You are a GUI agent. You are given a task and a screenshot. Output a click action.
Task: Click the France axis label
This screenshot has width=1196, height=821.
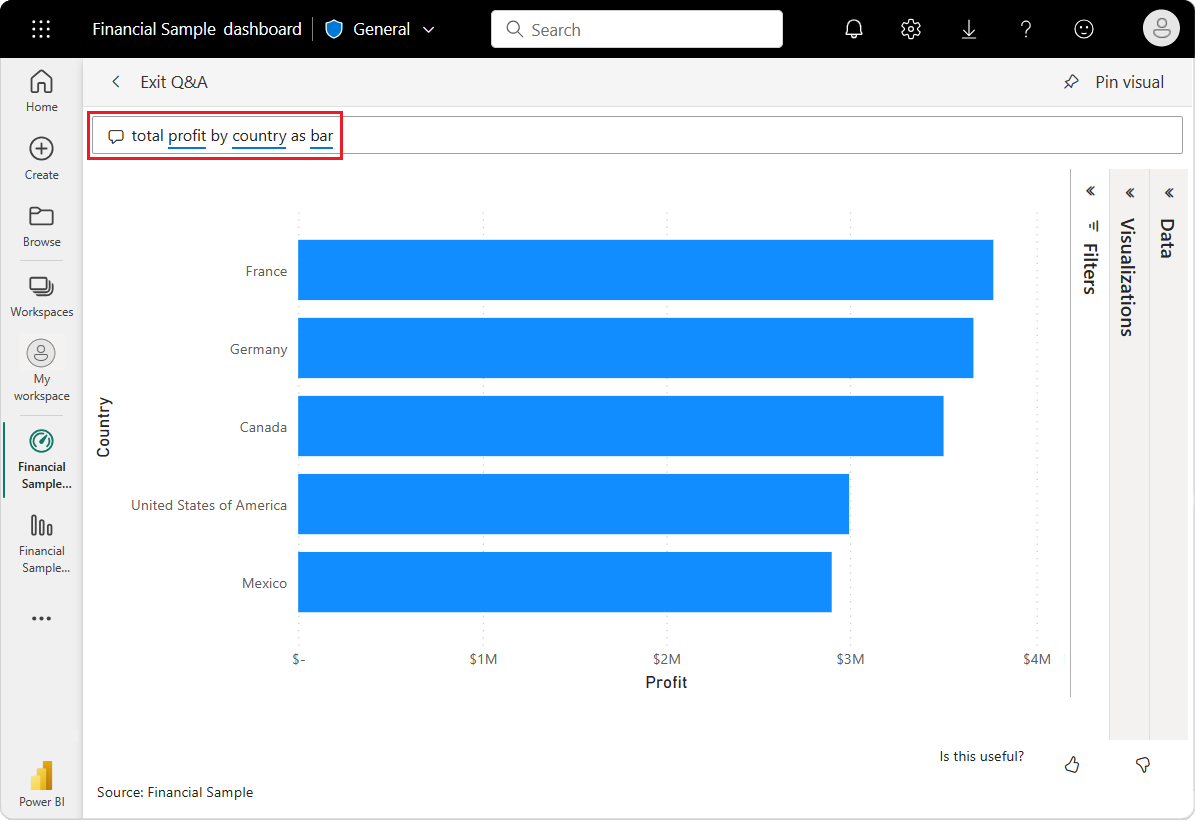[x=266, y=271]
